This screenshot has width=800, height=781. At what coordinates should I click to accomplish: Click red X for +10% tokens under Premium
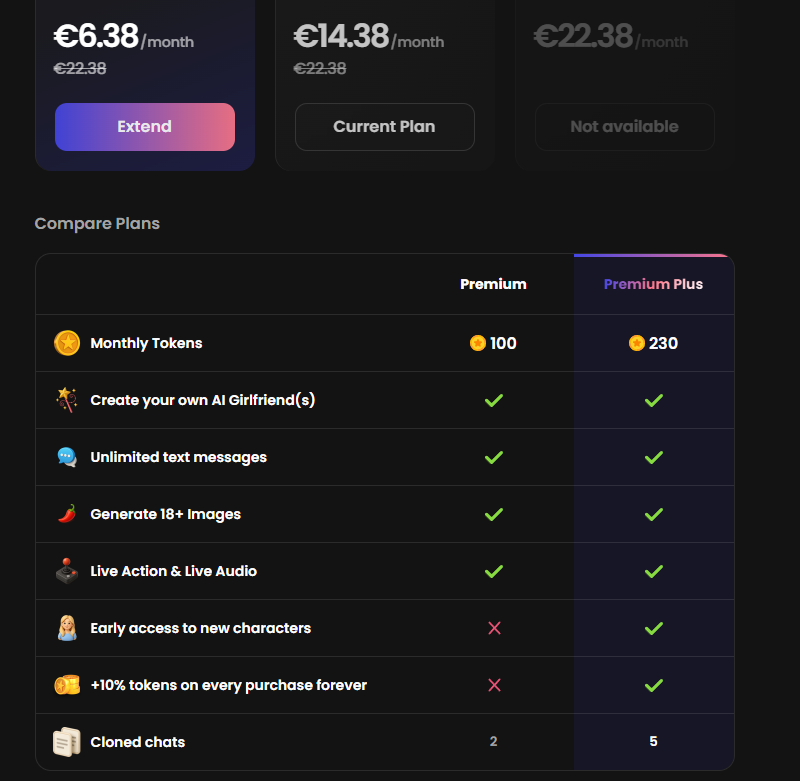[494, 685]
